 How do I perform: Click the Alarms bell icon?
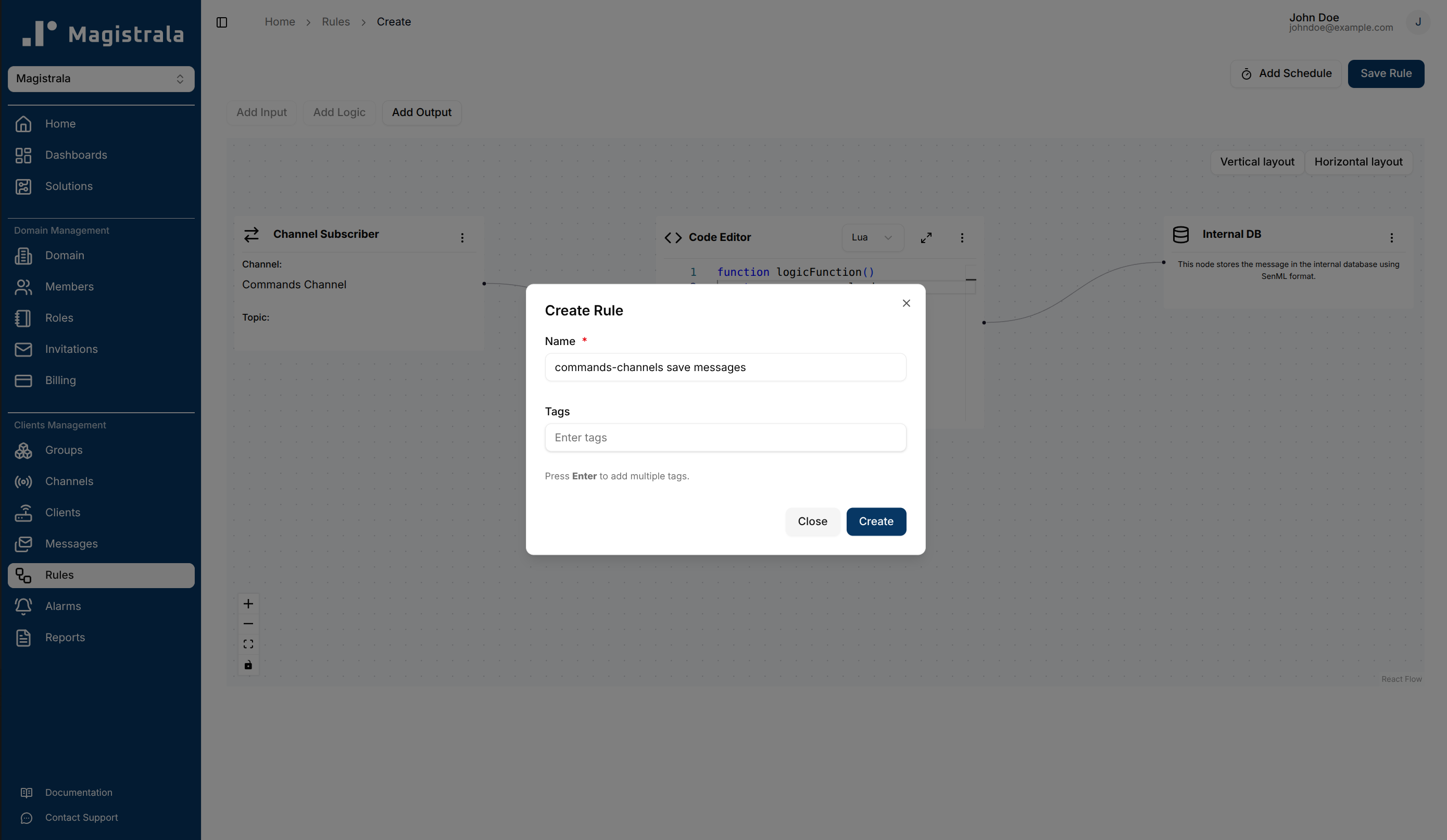(x=23, y=606)
